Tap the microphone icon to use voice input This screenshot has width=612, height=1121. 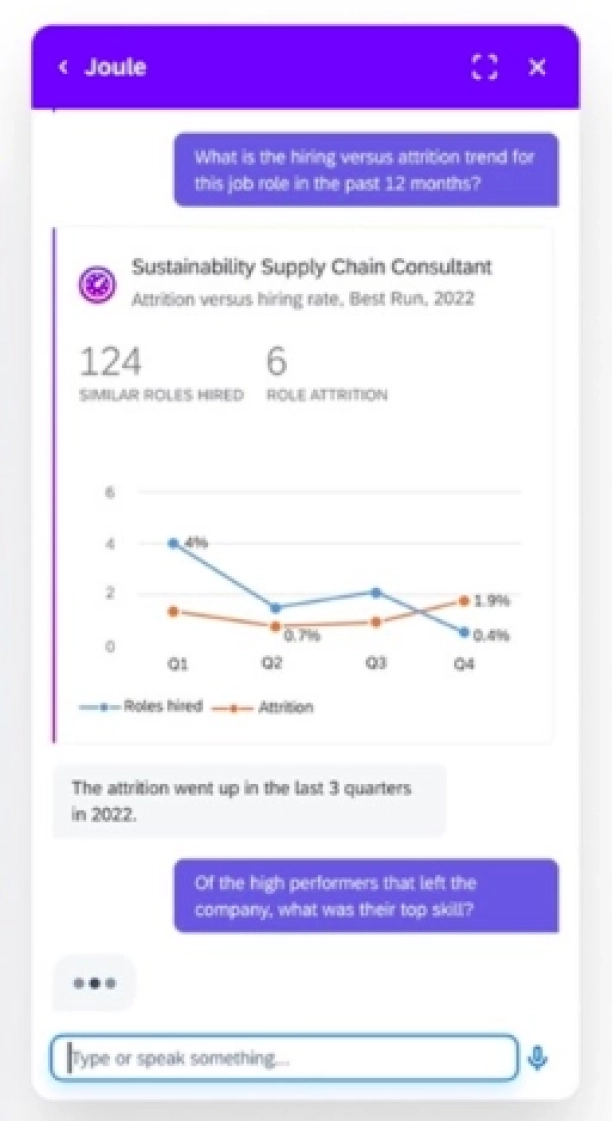[x=539, y=1057]
